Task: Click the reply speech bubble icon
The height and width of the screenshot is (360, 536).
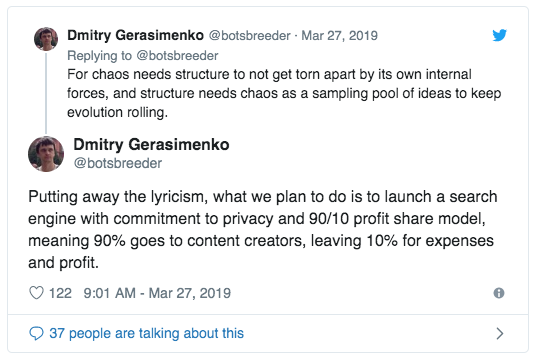Action: [x=36, y=333]
